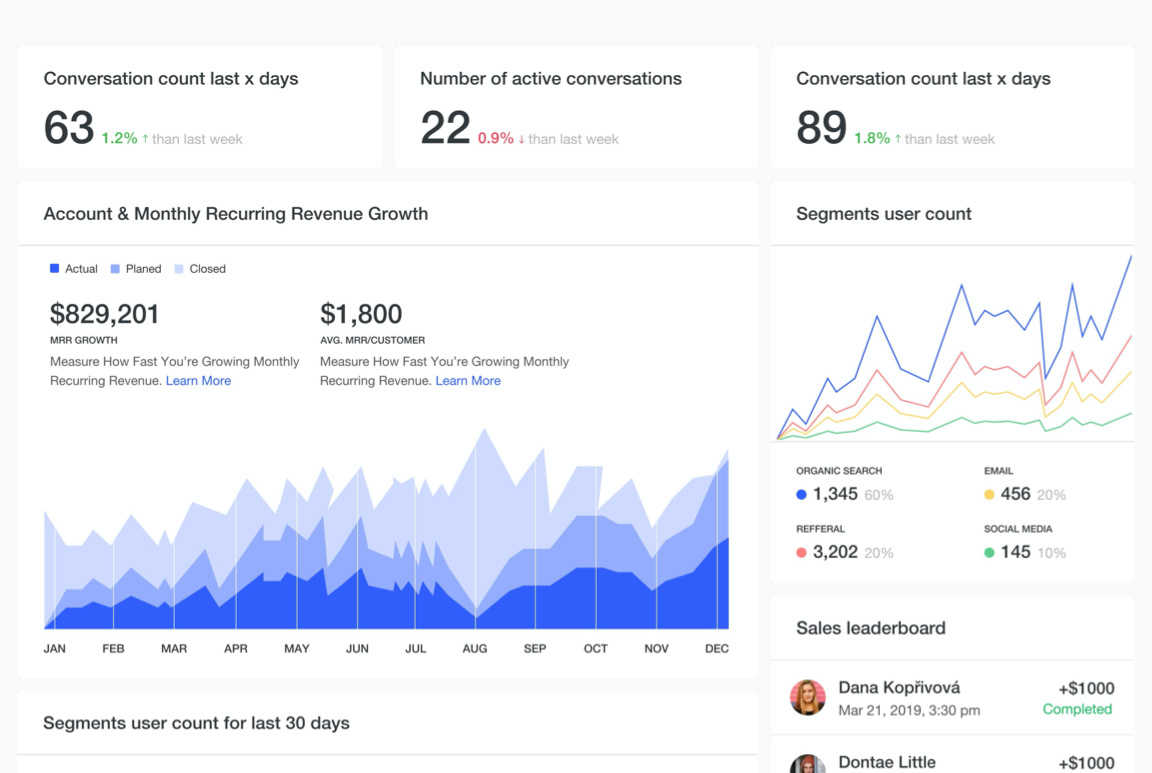Click the green up arrow beside 1.8%
Image resolution: width=1152 pixels, height=773 pixels.
click(x=898, y=139)
